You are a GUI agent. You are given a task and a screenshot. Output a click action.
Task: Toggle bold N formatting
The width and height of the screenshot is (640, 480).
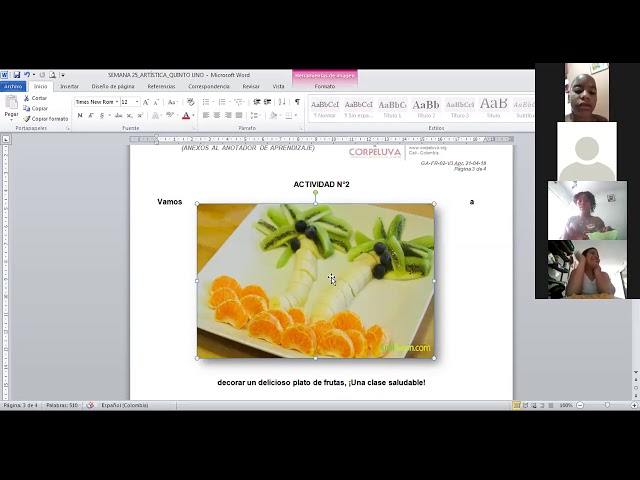click(x=80, y=116)
